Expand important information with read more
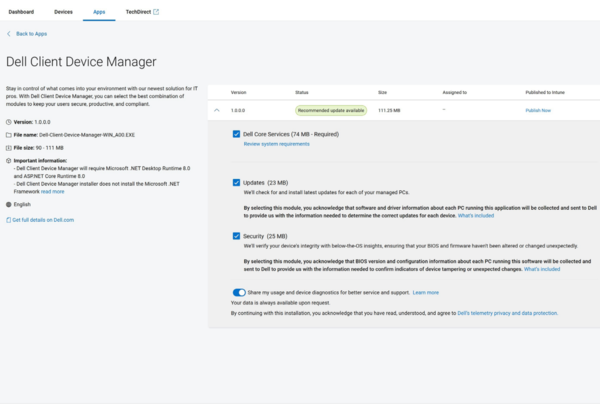The width and height of the screenshot is (600, 404). tap(52, 191)
